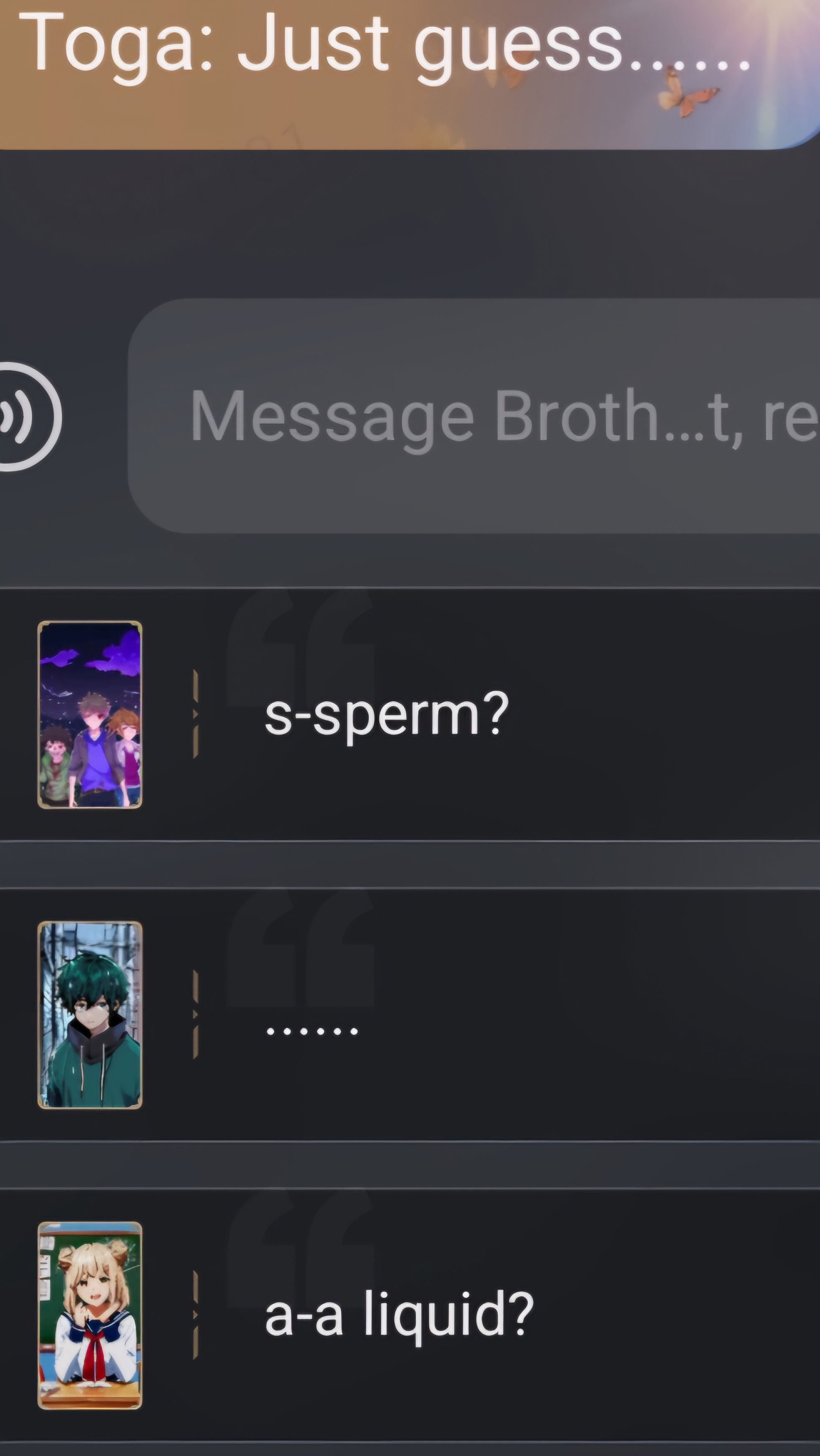Click the gold marker beside the group avatar
The width and height of the screenshot is (820, 1456).
pyautogui.click(x=196, y=715)
